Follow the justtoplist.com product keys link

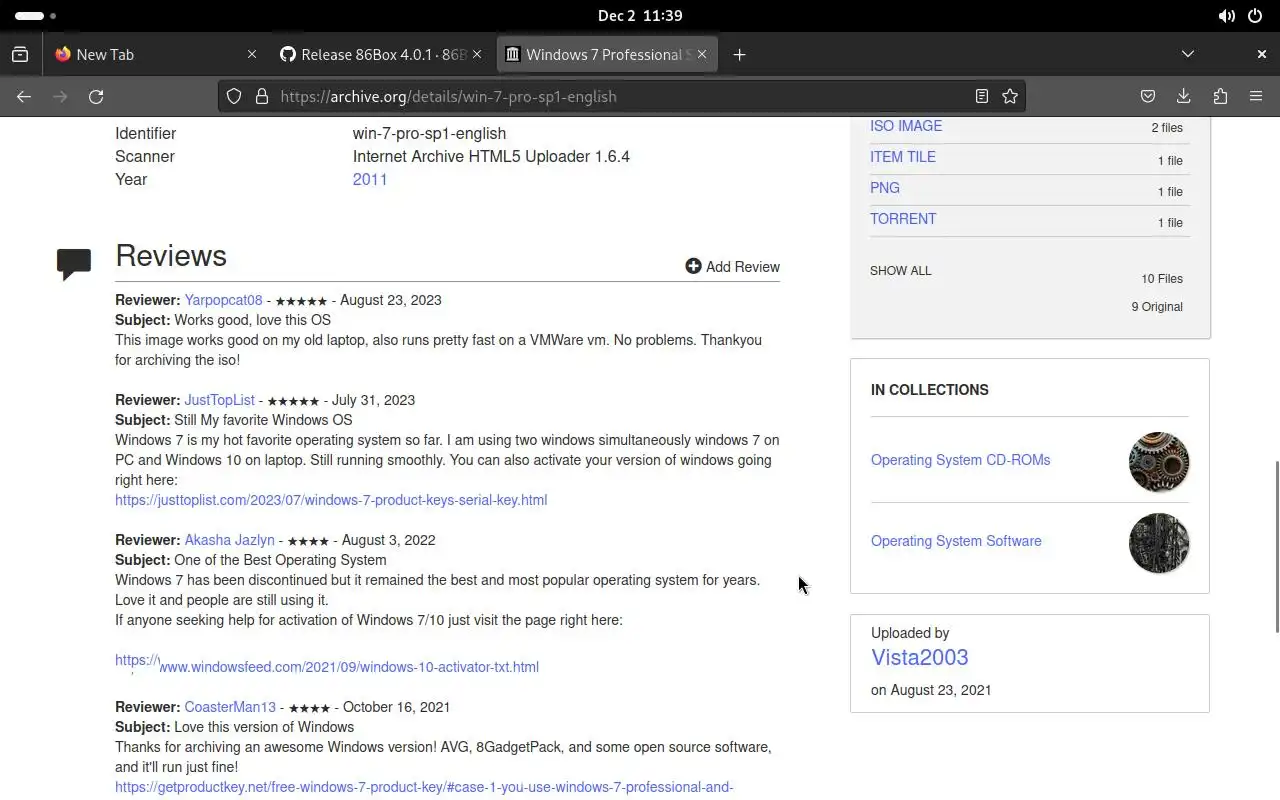tap(331, 500)
